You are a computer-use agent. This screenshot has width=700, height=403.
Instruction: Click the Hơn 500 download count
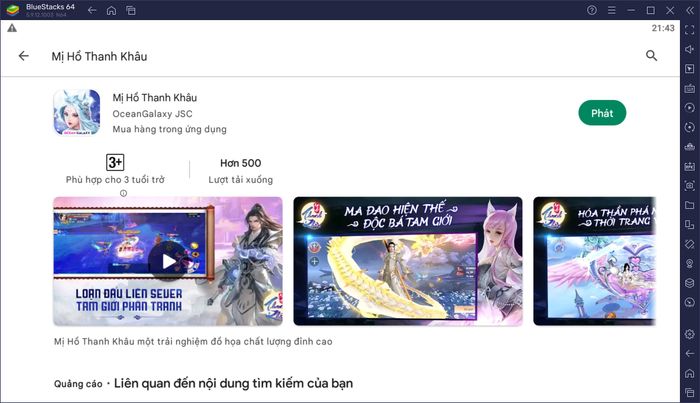[x=241, y=163]
